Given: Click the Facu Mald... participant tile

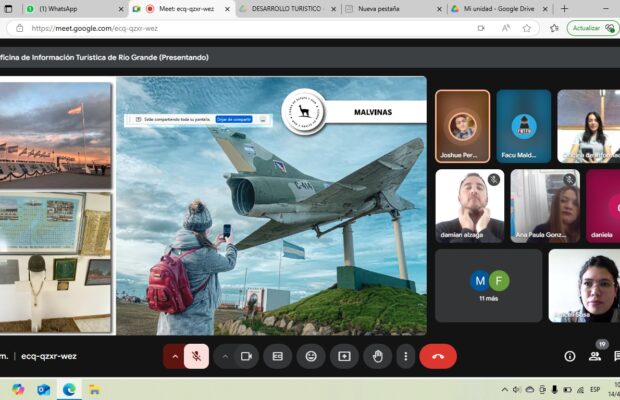Looking at the screenshot, I should [524, 126].
